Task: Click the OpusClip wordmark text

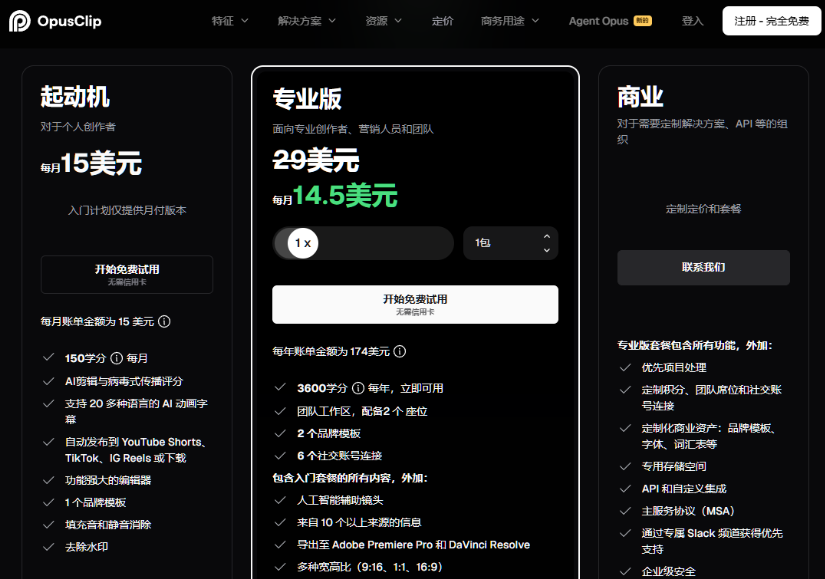Action: (69, 21)
